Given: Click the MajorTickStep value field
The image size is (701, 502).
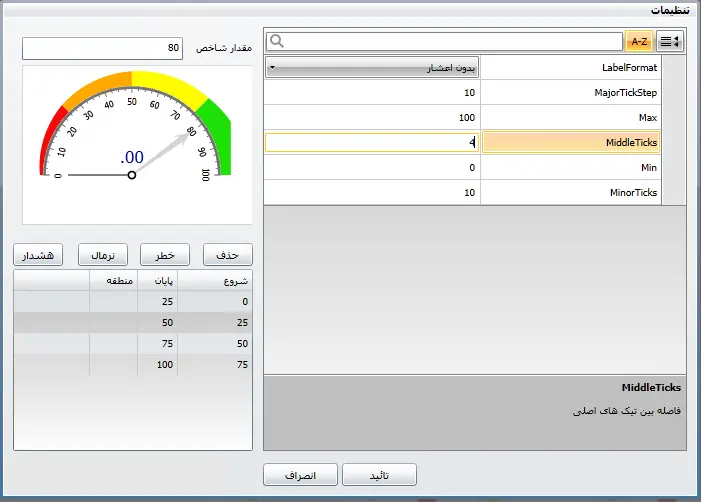Looking at the screenshot, I should pyautogui.click(x=372, y=92).
